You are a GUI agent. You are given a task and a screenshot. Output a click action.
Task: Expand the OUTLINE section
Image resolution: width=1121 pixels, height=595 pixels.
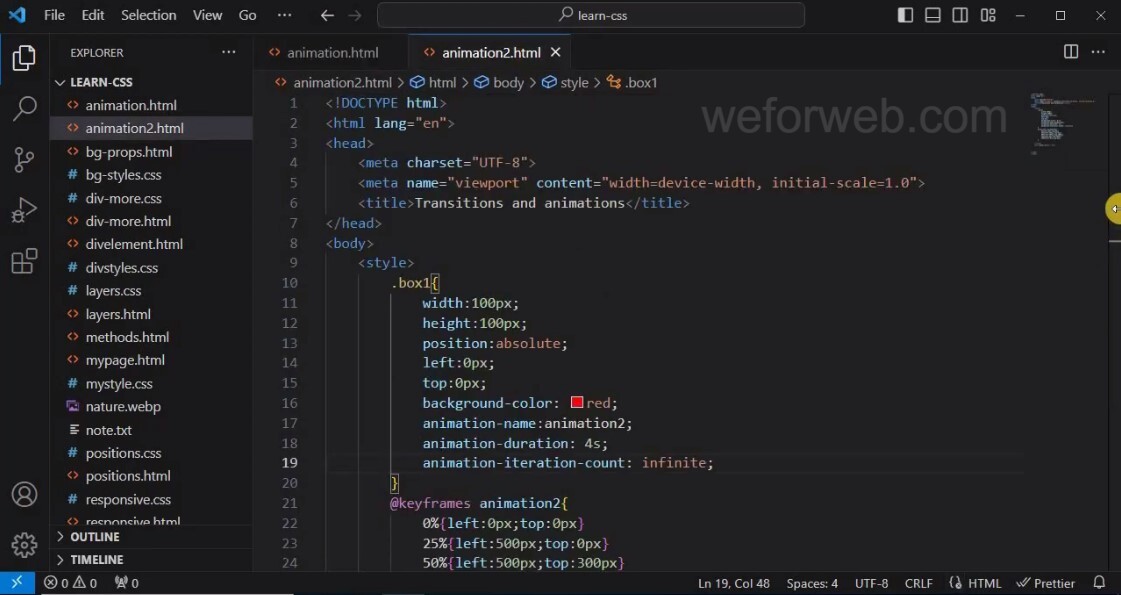coord(95,537)
